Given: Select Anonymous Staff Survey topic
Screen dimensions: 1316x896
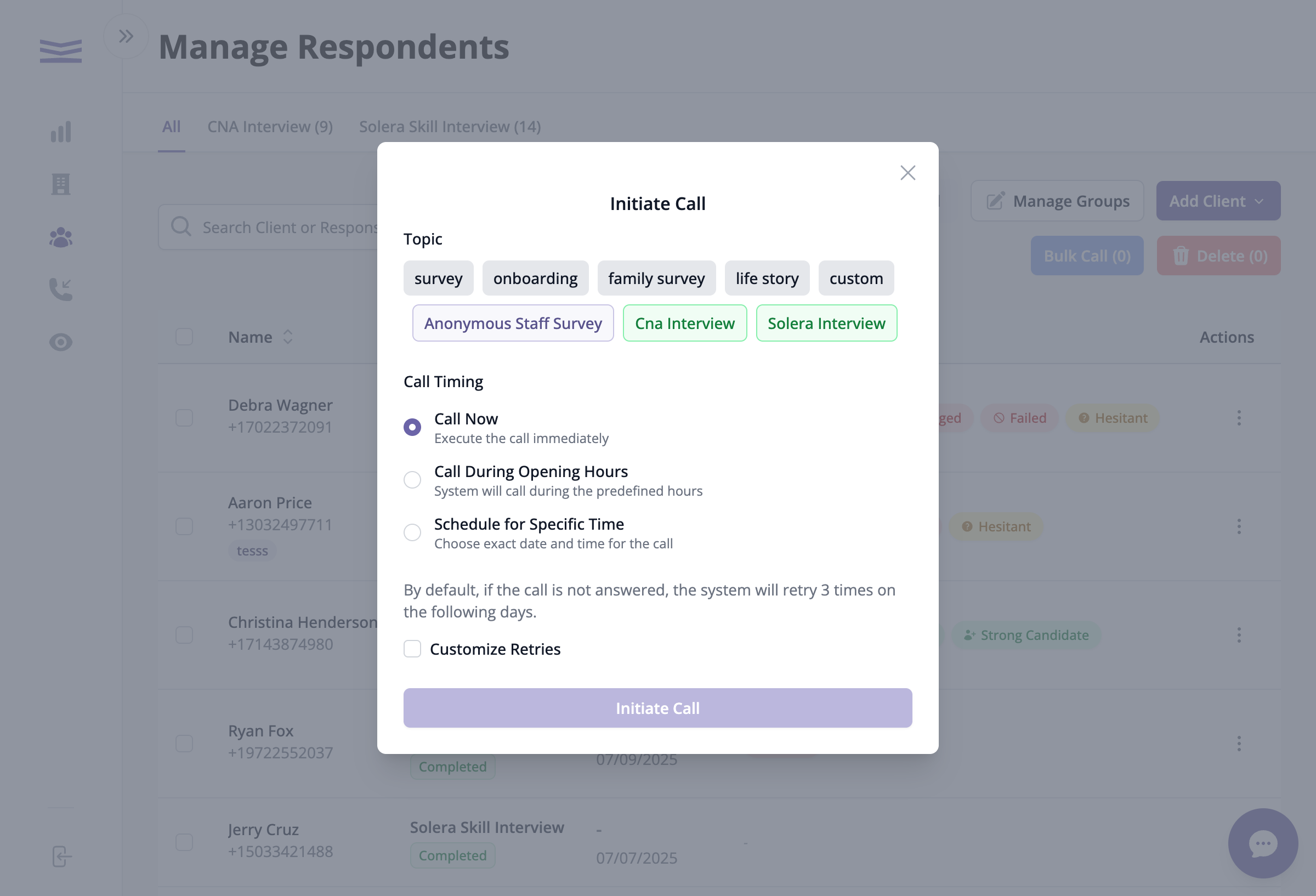Looking at the screenshot, I should [x=513, y=323].
